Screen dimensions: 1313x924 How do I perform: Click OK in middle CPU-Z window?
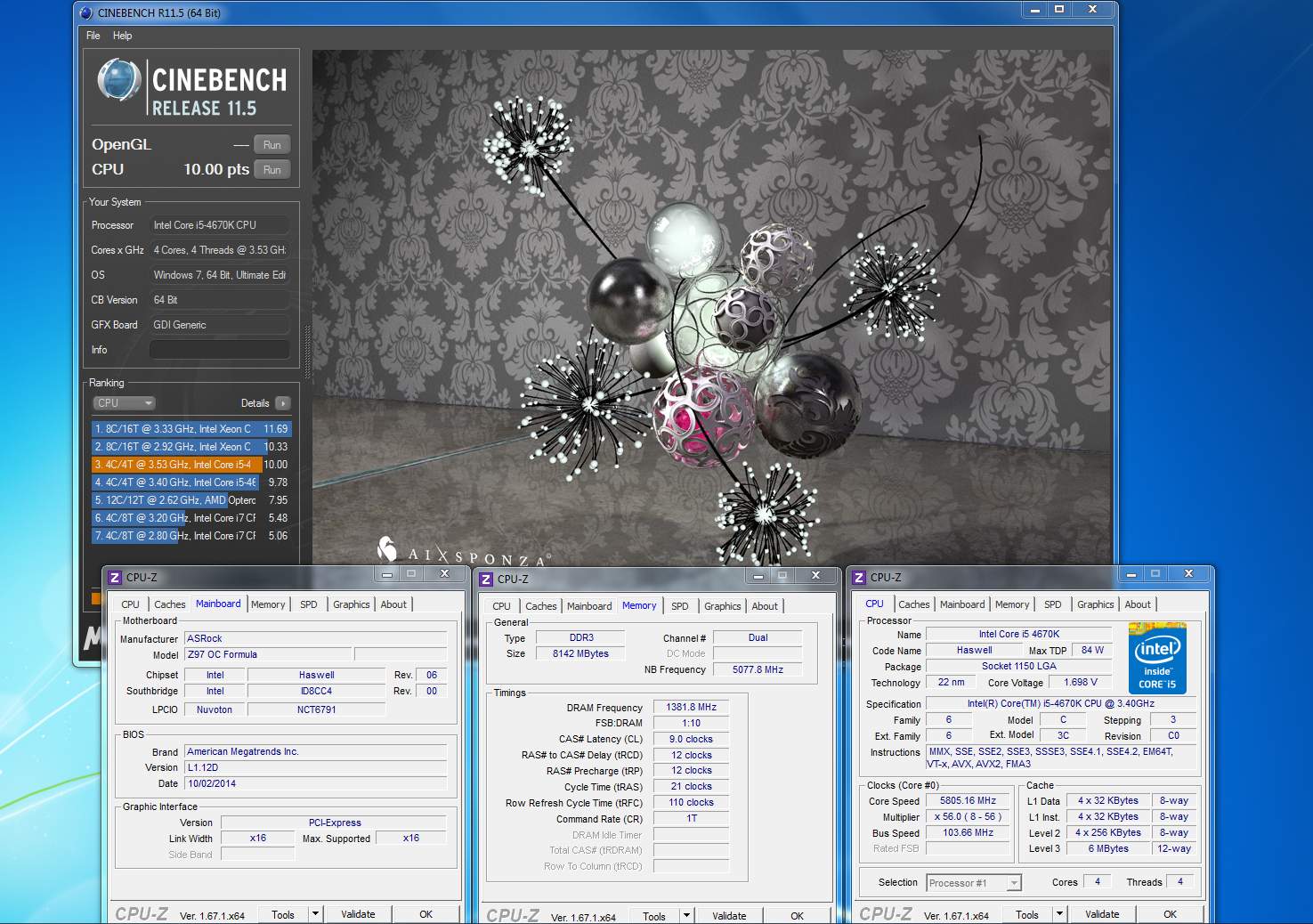797,916
